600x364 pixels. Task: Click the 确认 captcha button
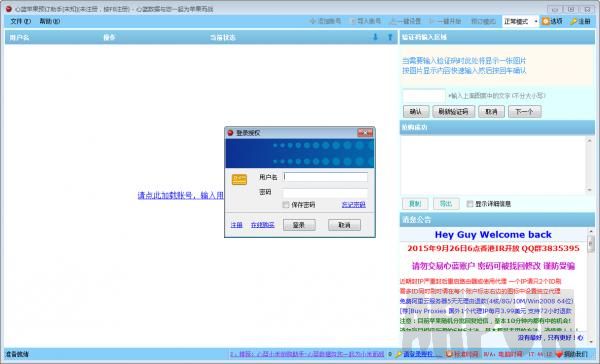416,111
